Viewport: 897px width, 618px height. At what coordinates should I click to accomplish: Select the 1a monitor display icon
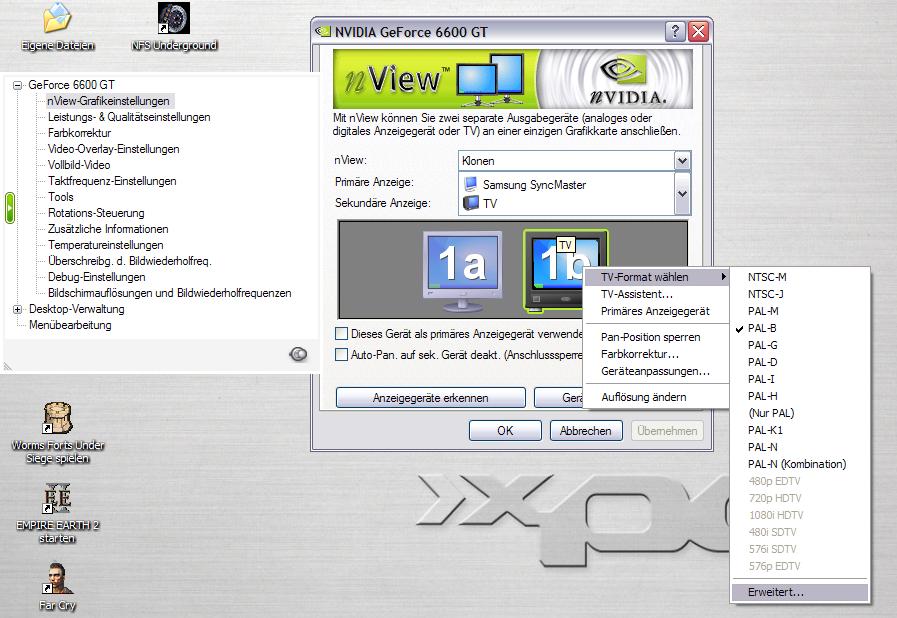pos(462,271)
